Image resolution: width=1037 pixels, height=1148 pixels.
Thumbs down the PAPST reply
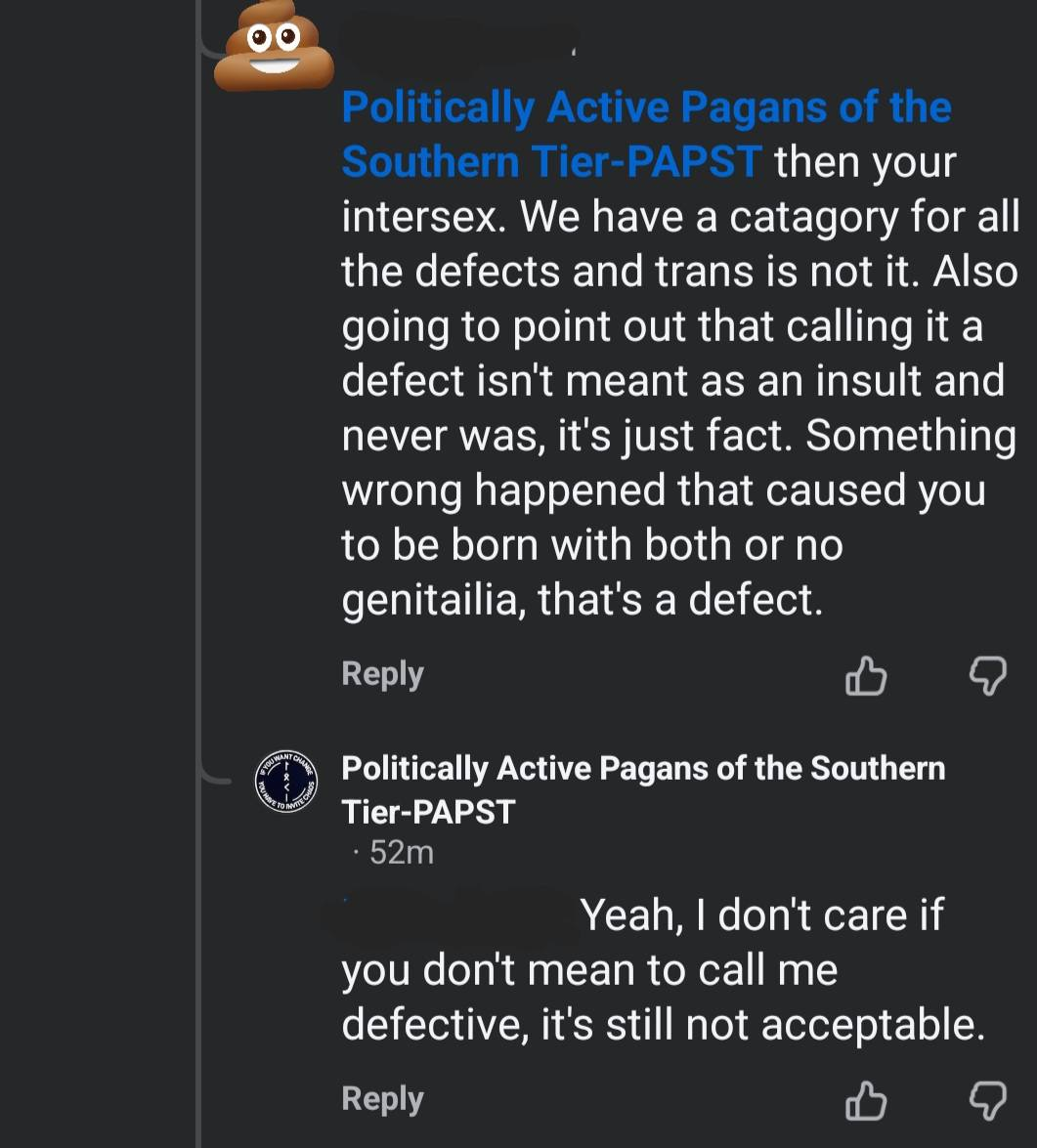click(x=988, y=1100)
